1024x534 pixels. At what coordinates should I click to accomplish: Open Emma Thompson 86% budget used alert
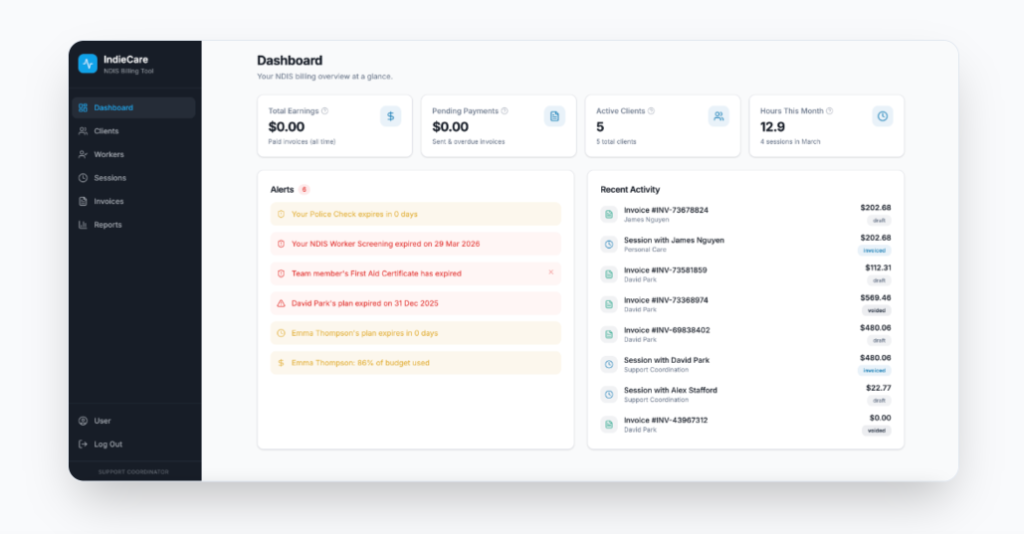415,363
